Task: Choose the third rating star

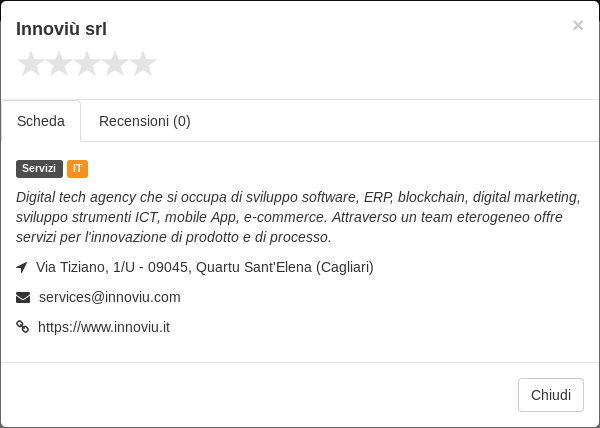Action: pyautogui.click(x=87, y=64)
